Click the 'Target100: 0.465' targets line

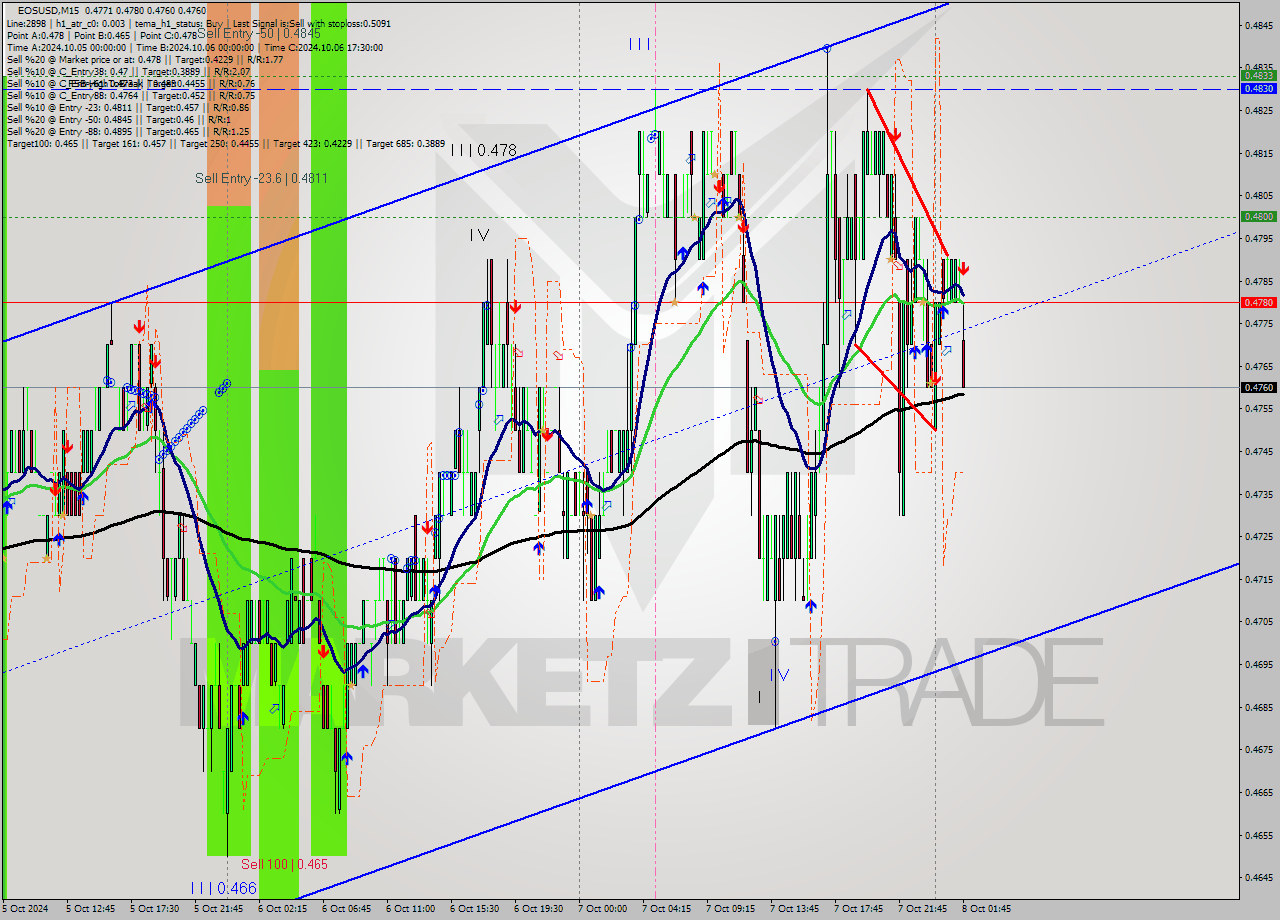pyautogui.click(x=225, y=143)
